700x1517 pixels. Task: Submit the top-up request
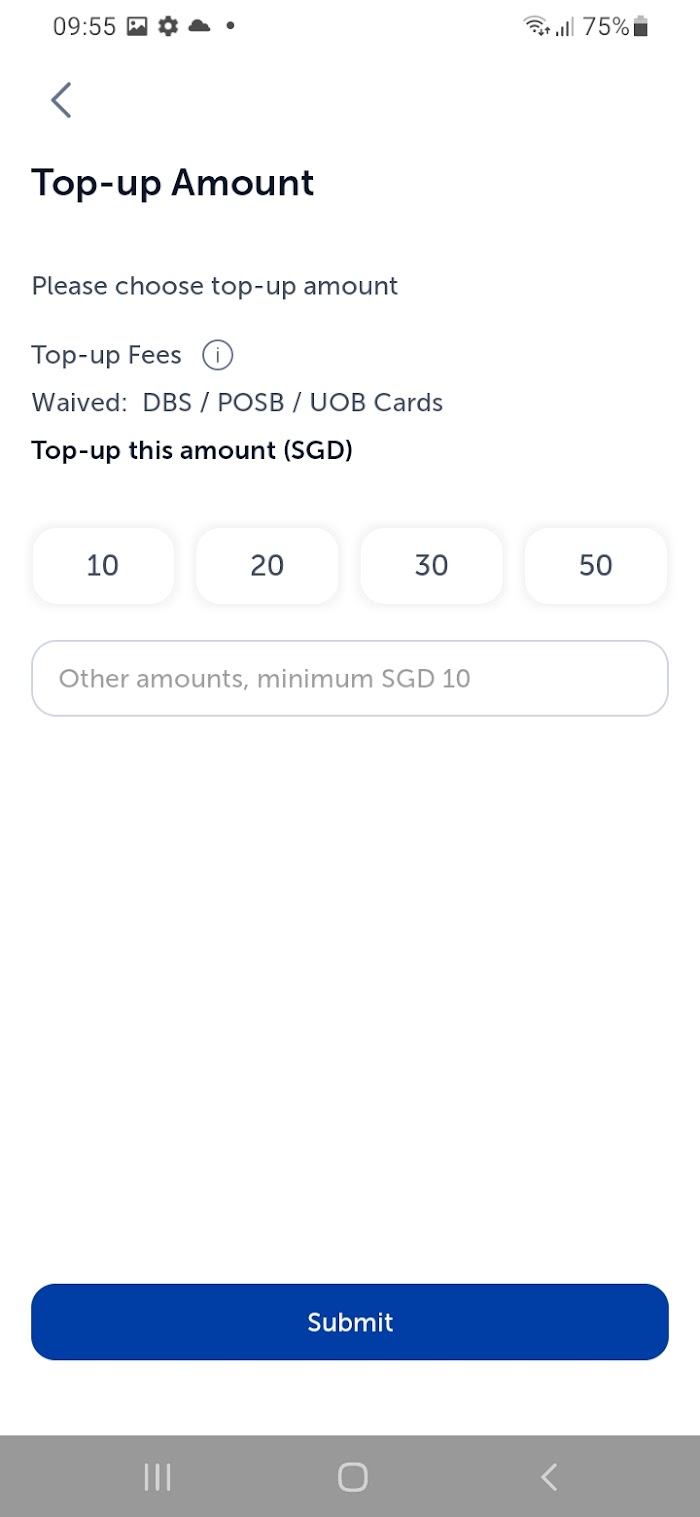[x=350, y=1322]
